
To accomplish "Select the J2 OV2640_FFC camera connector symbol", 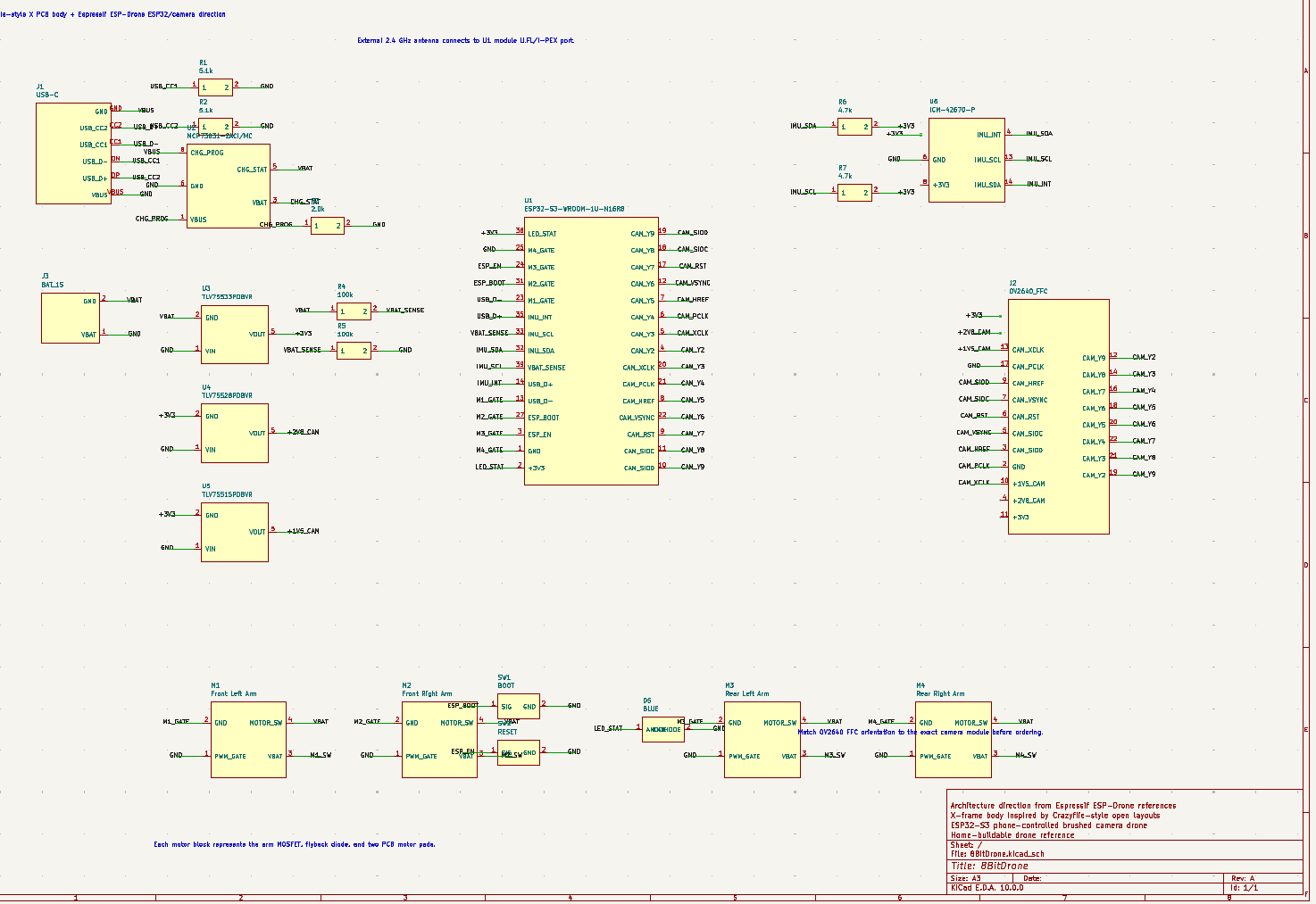I will coord(1058,415).
